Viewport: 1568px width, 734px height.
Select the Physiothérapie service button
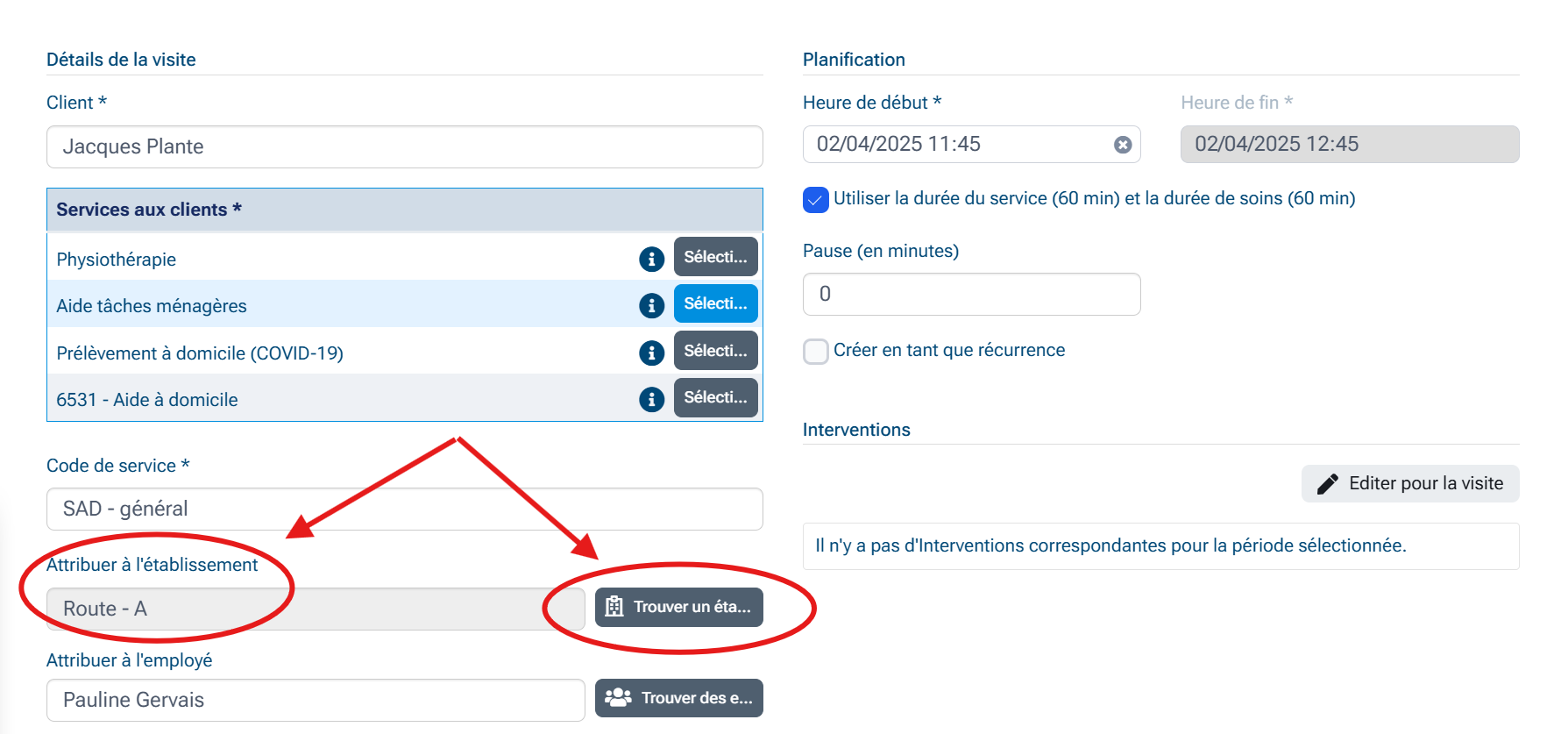715,257
